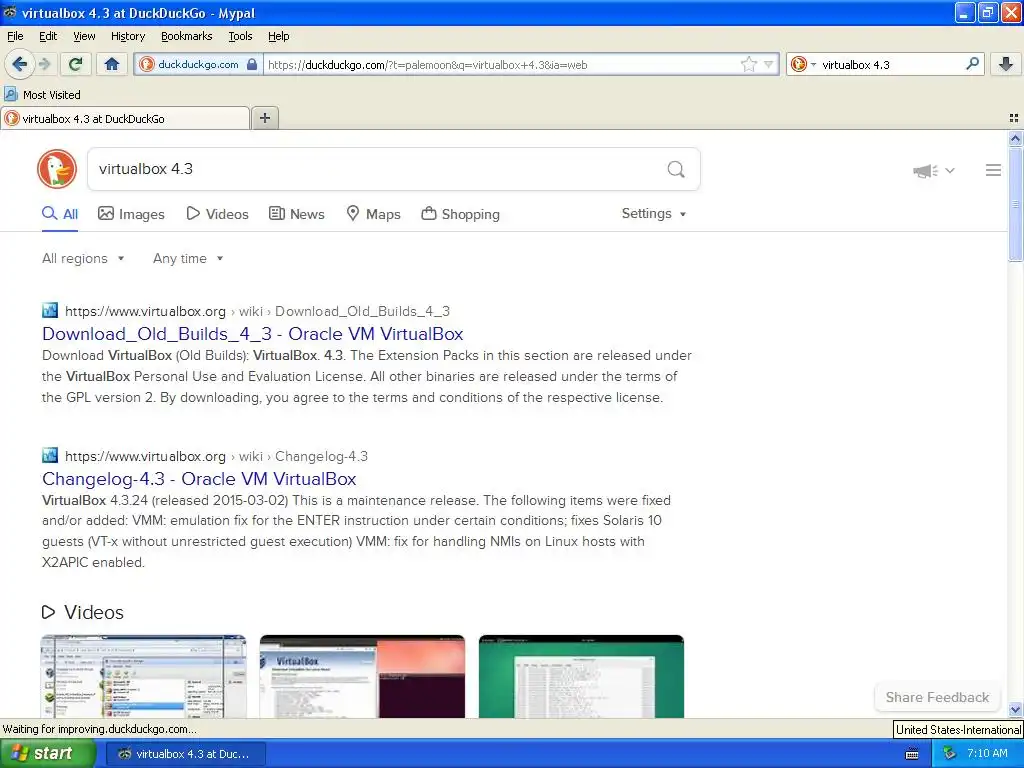The width and height of the screenshot is (1024, 768).
Task: Click the network tray icon near clock
Action: 949,754
